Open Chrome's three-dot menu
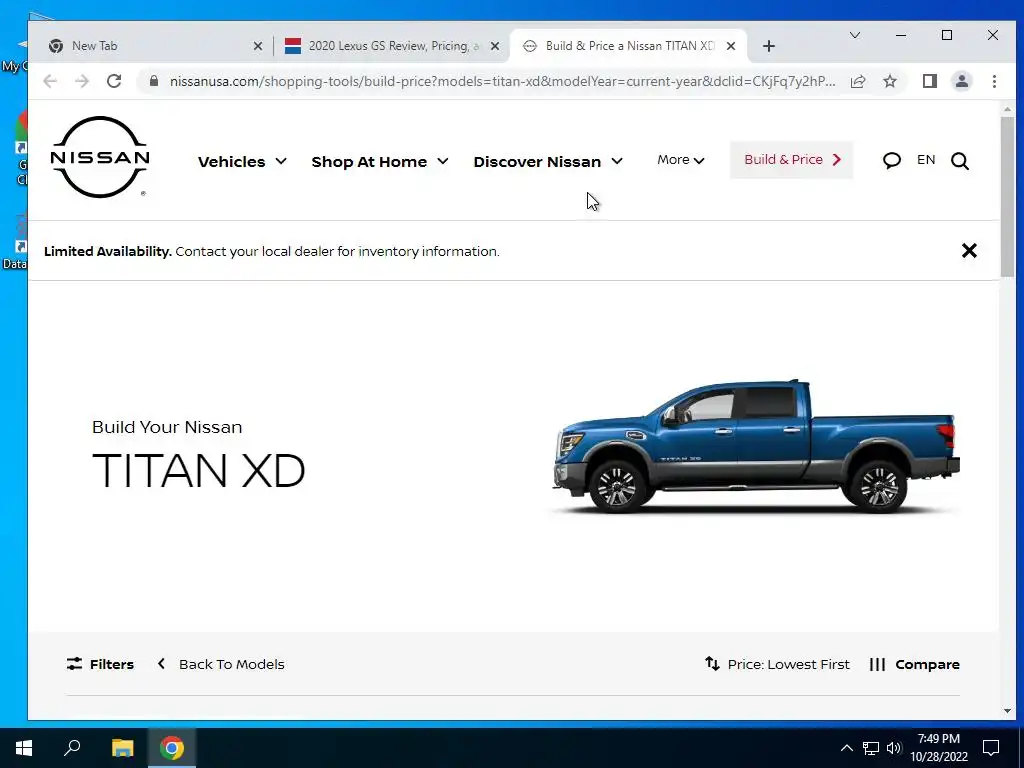The height and width of the screenshot is (768, 1024). 994,81
